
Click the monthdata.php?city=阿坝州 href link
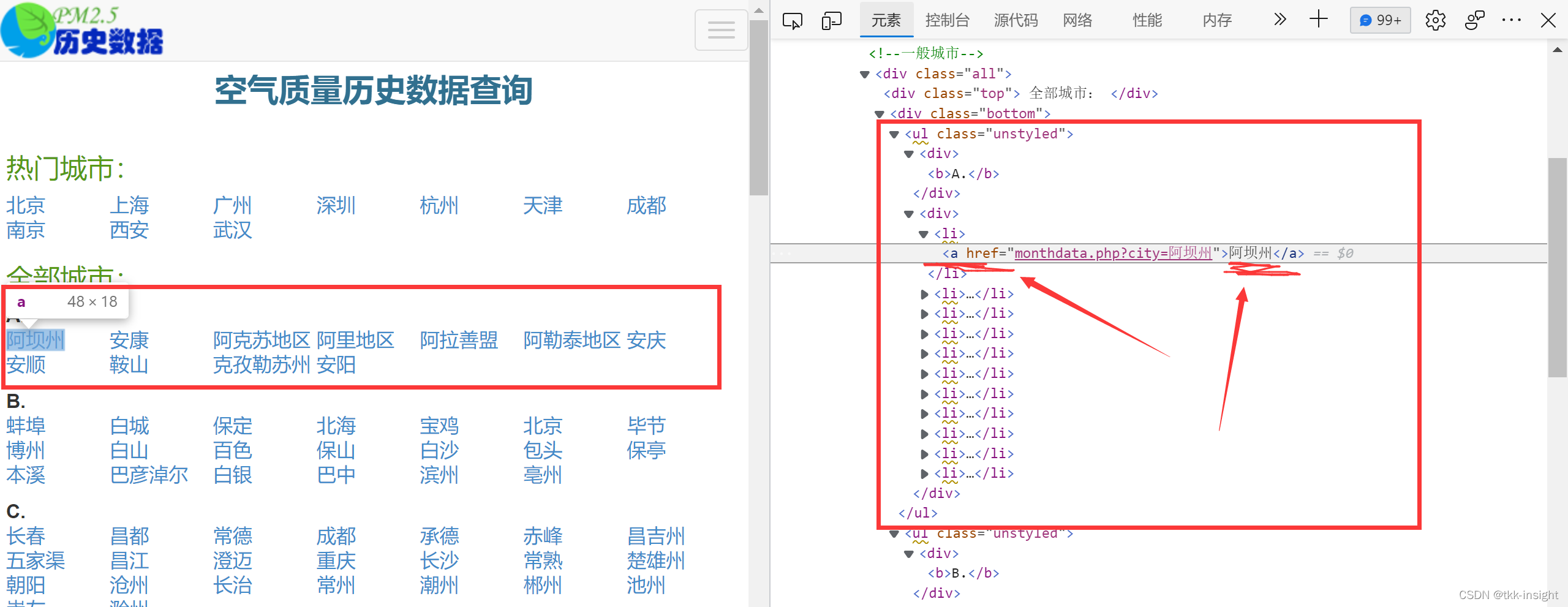coord(1113,253)
